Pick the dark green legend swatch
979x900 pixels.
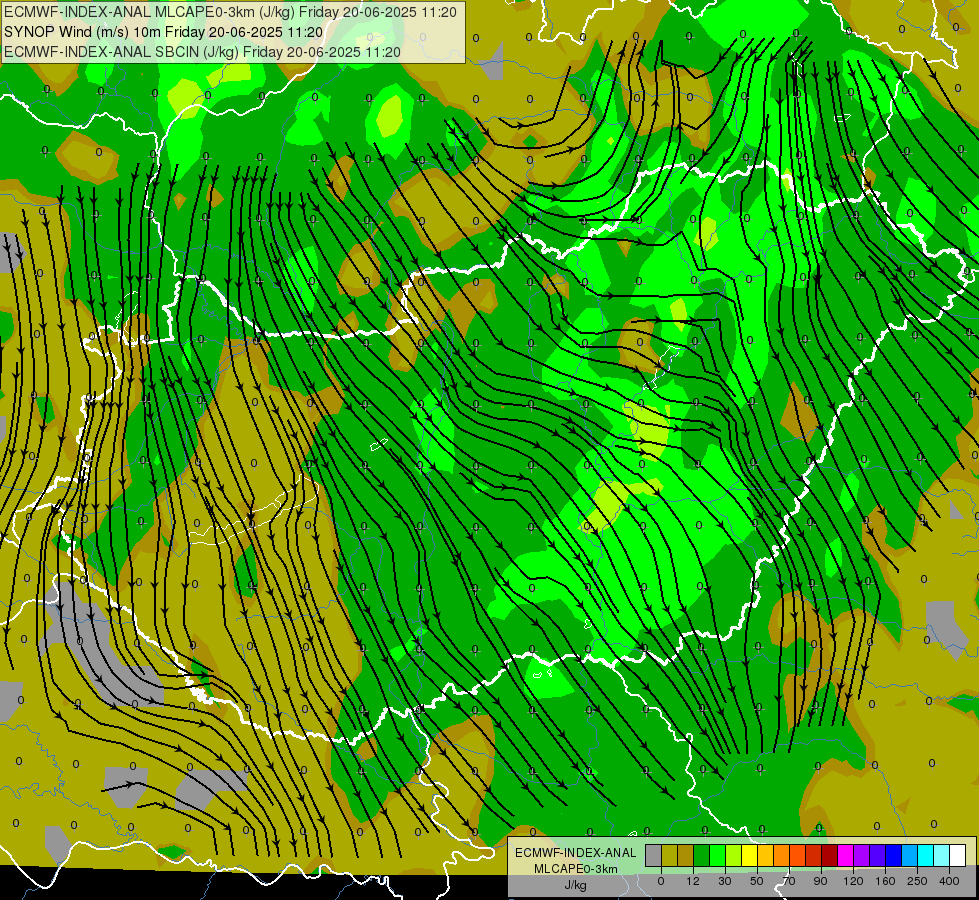pyautogui.click(x=702, y=856)
